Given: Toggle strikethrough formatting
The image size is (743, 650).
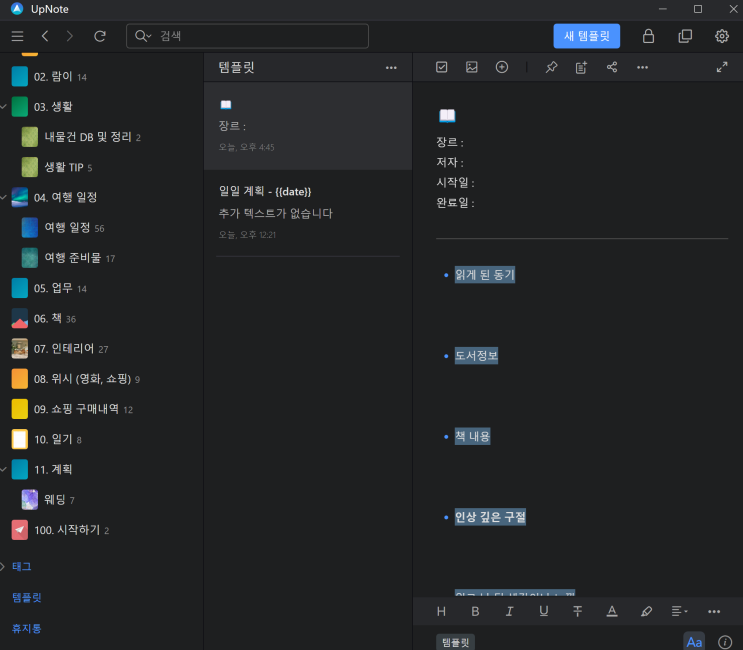Looking at the screenshot, I should point(578,611).
